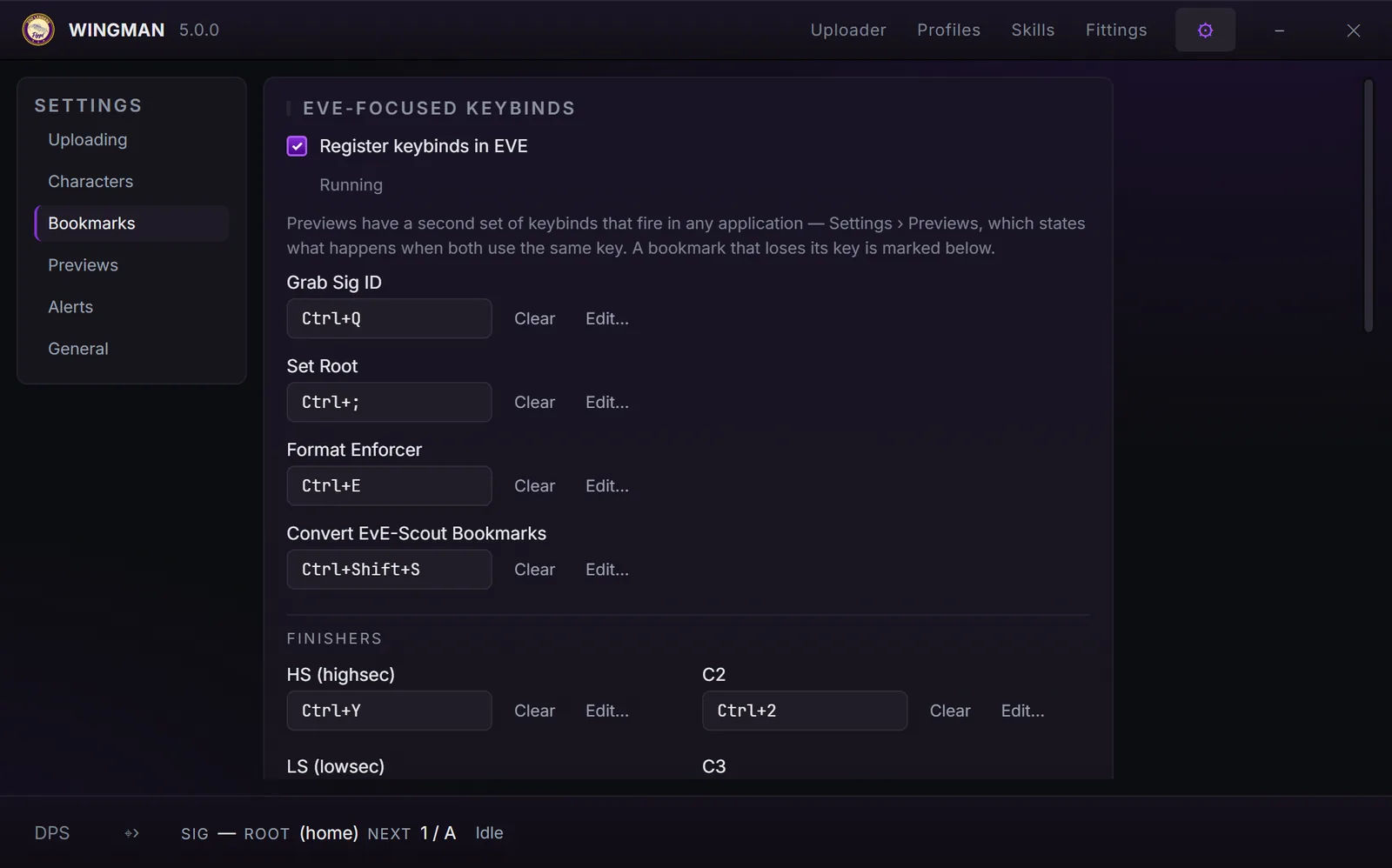Clear the Format Enforcer keybind
The width and height of the screenshot is (1392, 868).
point(534,486)
